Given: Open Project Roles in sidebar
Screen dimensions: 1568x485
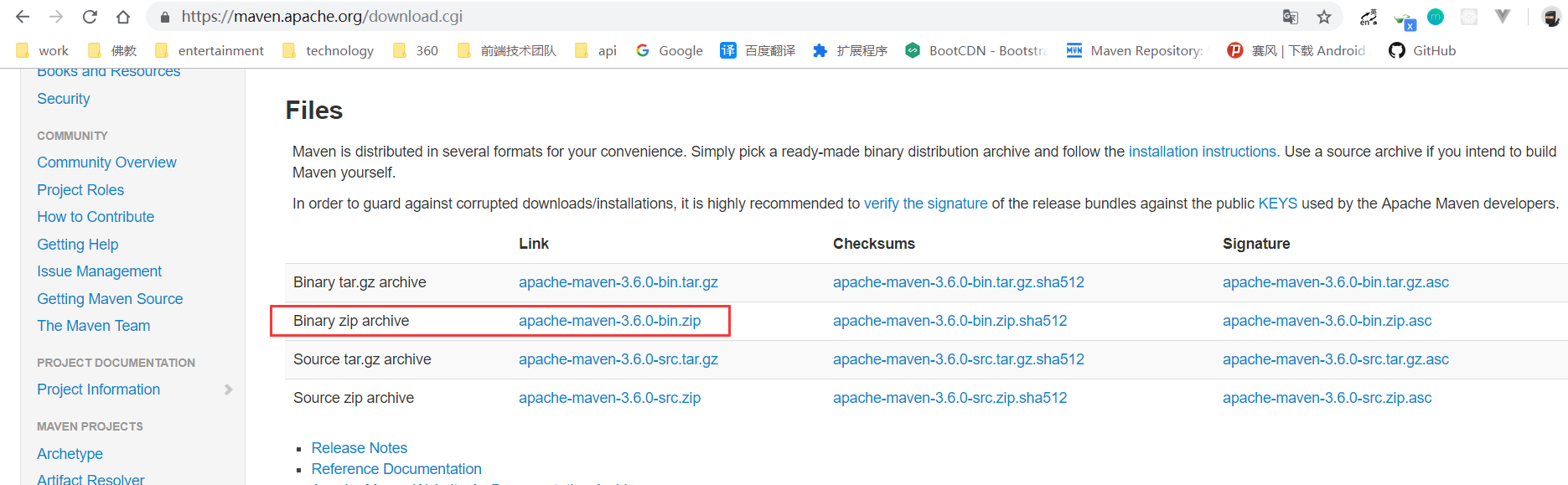Looking at the screenshot, I should pos(80,190).
